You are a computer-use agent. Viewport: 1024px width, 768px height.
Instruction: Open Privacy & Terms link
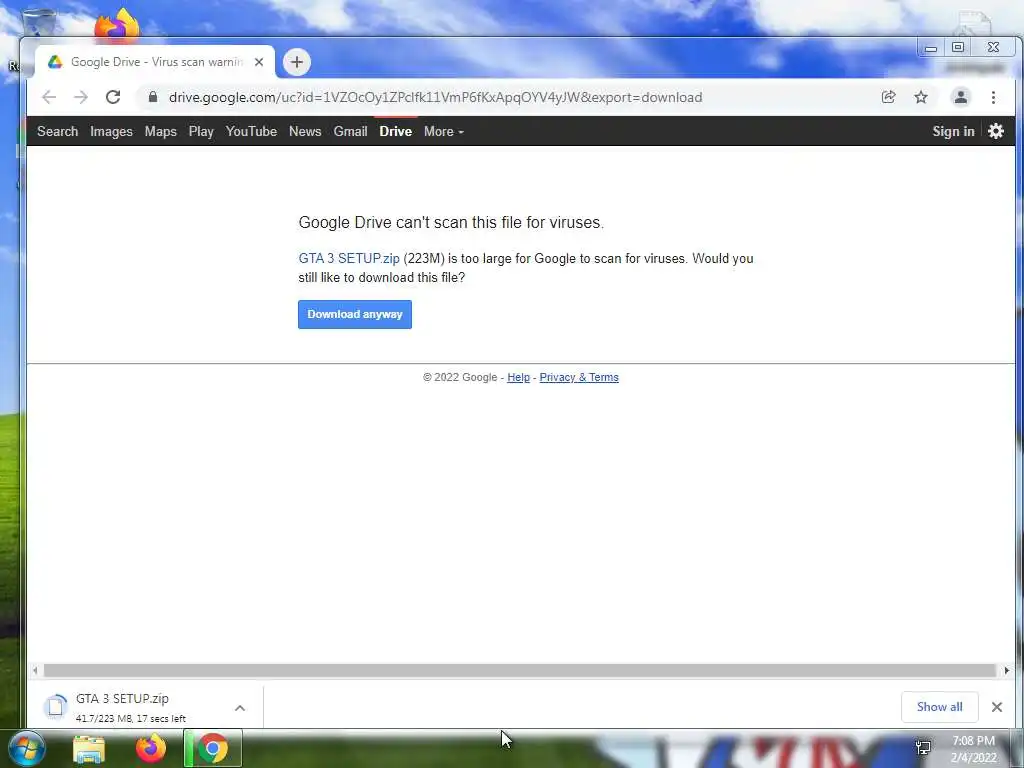pos(579,377)
